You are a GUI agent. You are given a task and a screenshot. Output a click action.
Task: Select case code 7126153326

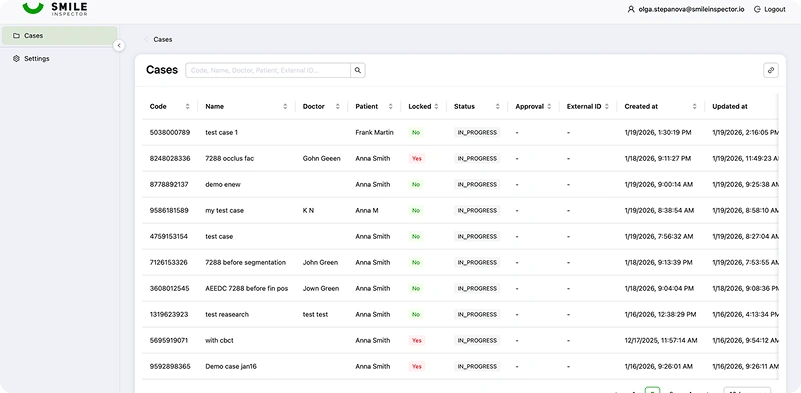pos(169,263)
